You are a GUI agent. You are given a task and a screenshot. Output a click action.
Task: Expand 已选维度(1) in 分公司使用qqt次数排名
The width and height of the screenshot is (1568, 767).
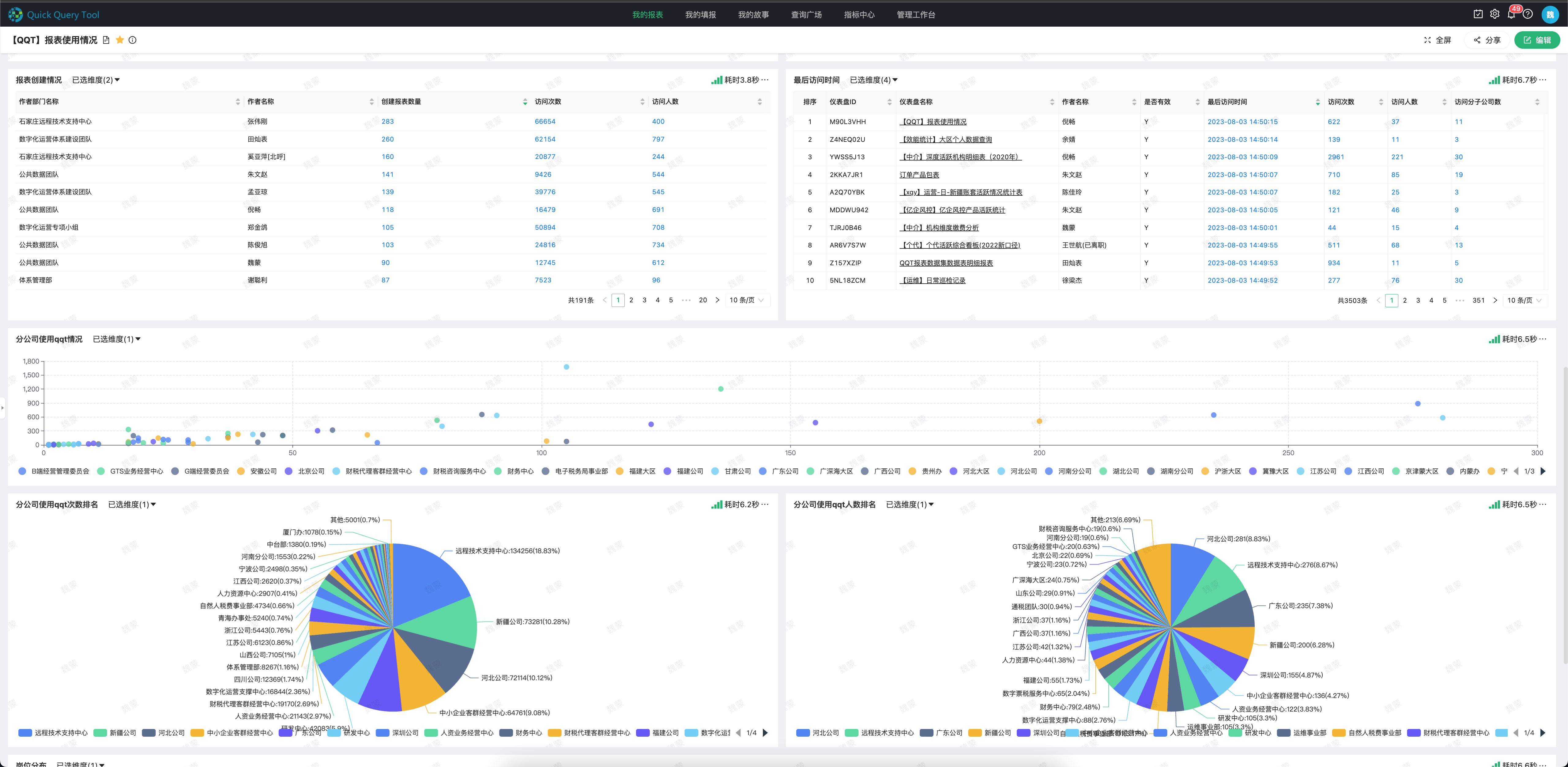(x=131, y=504)
